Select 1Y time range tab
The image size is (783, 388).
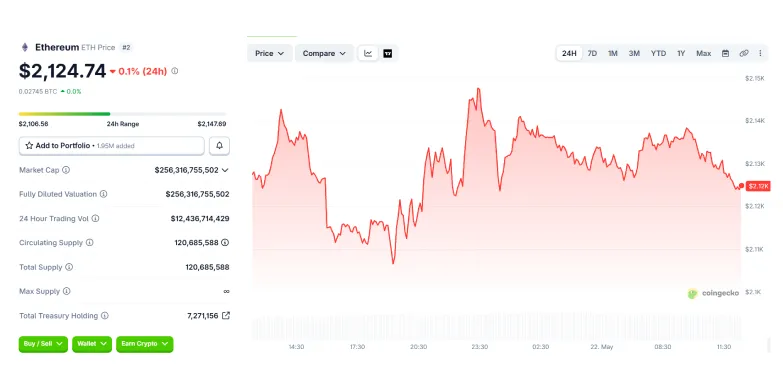(681, 53)
